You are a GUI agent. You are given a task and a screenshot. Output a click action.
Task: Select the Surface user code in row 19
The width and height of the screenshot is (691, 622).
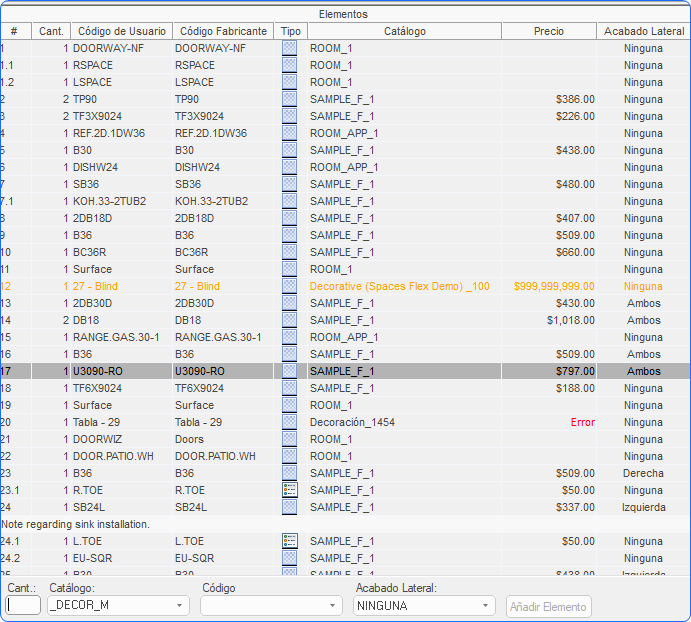[92, 405]
